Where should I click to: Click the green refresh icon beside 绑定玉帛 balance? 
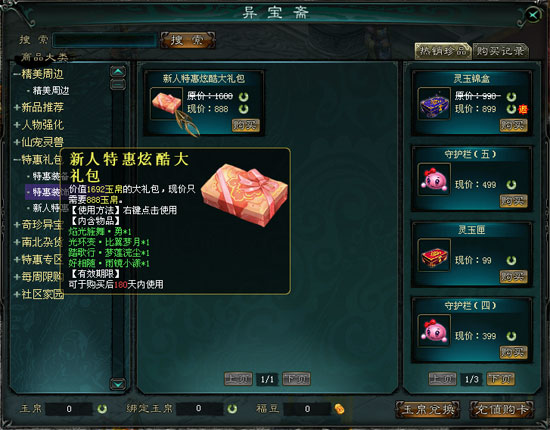232,409
